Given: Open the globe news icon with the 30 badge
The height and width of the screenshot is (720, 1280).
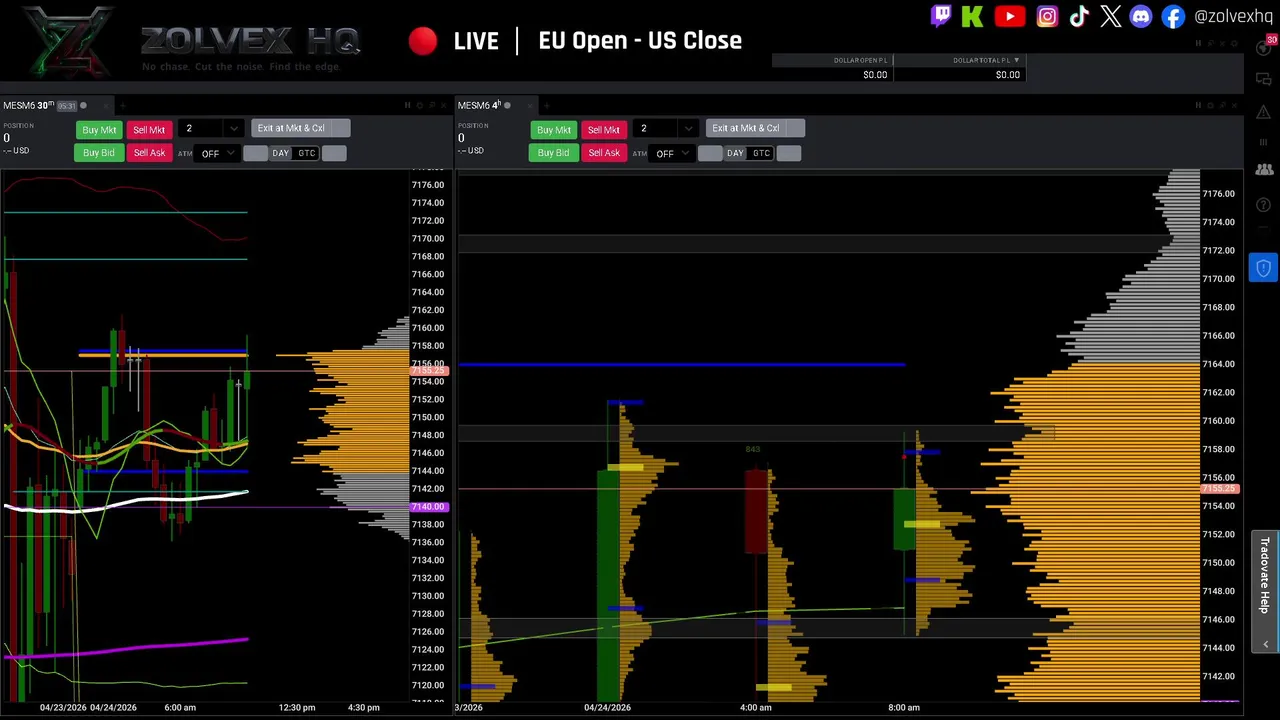Looking at the screenshot, I should (1263, 47).
